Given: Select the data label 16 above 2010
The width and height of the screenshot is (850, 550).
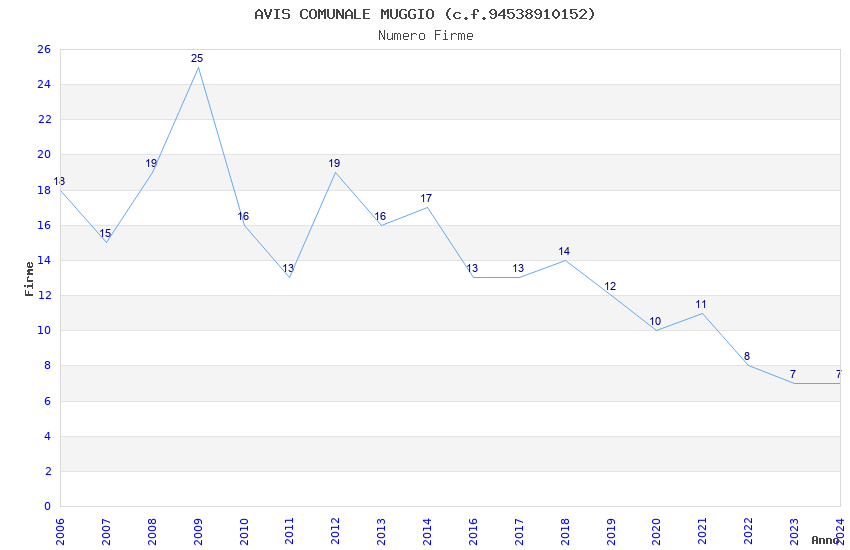Looking at the screenshot, I should [243, 216].
